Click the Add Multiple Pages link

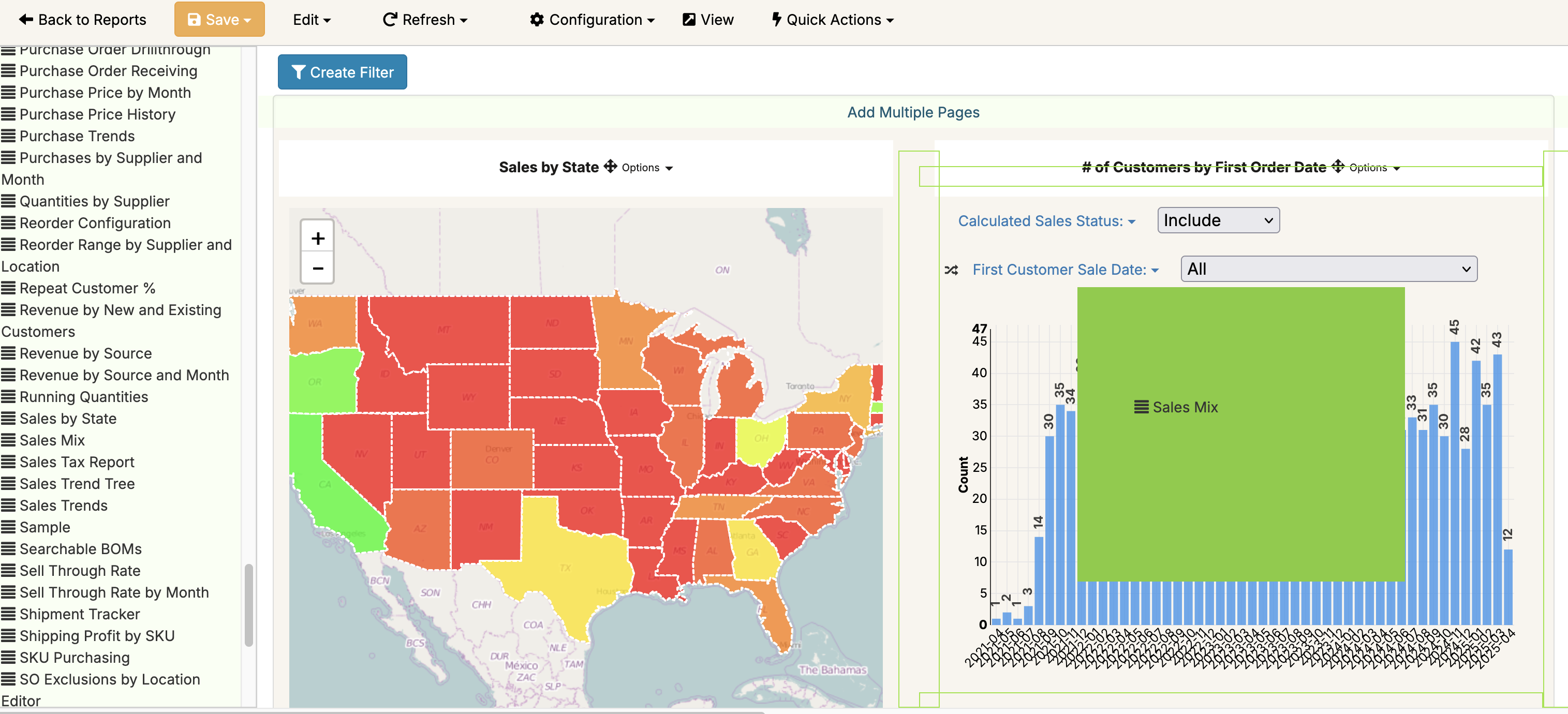(x=913, y=112)
